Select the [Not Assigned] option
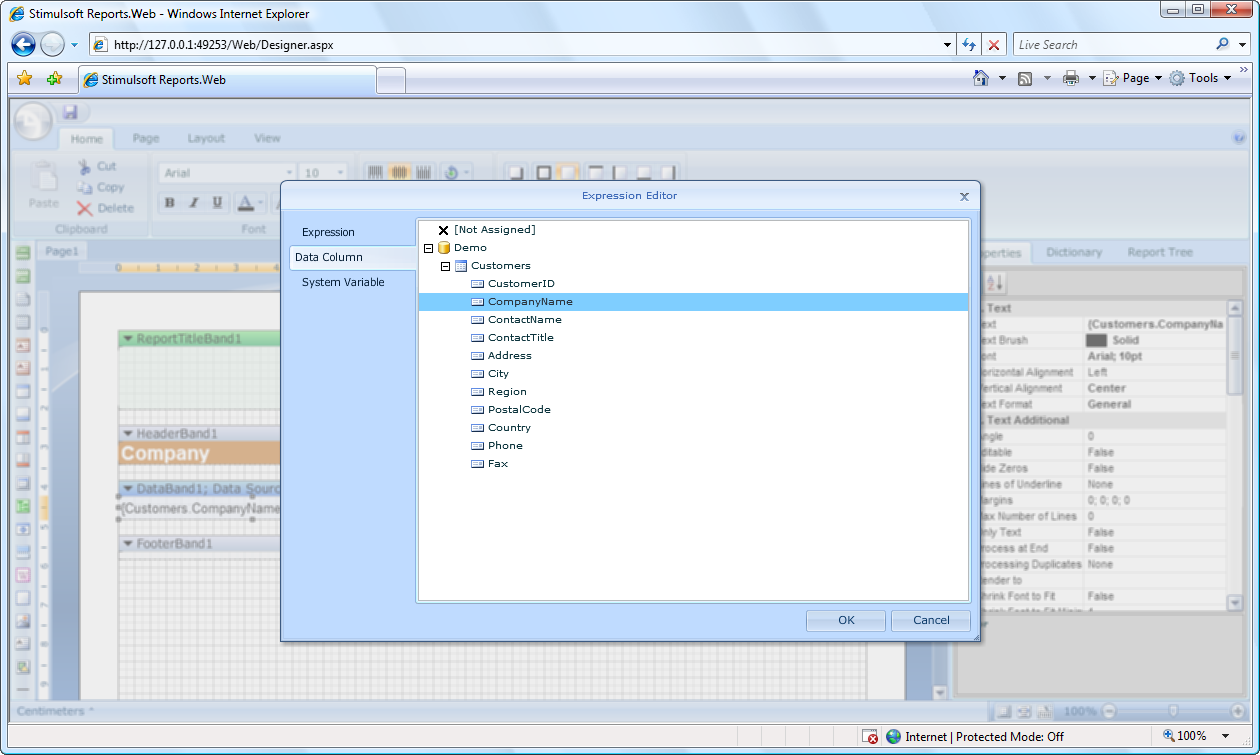The image size is (1260, 755). coord(494,230)
